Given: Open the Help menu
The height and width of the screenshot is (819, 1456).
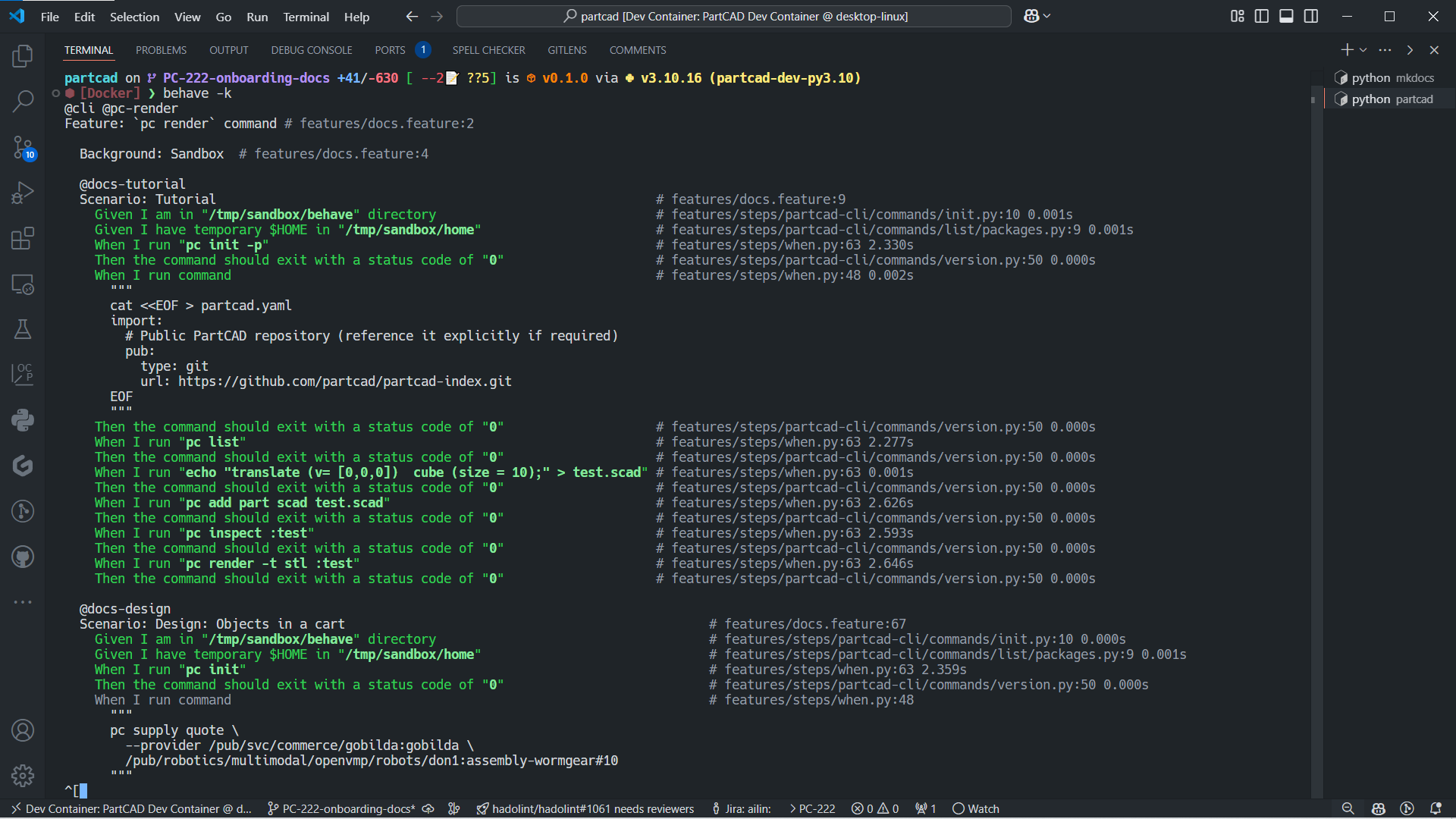Looking at the screenshot, I should tap(356, 17).
